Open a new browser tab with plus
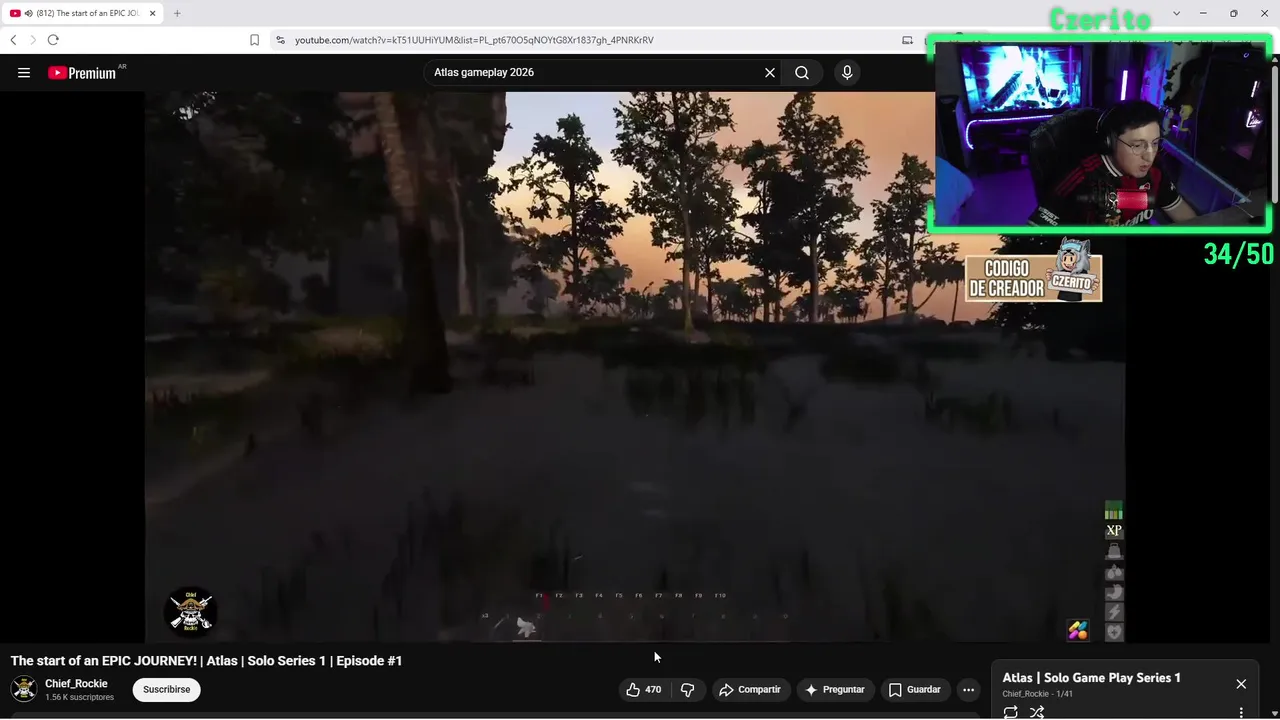 click(177, 13)
